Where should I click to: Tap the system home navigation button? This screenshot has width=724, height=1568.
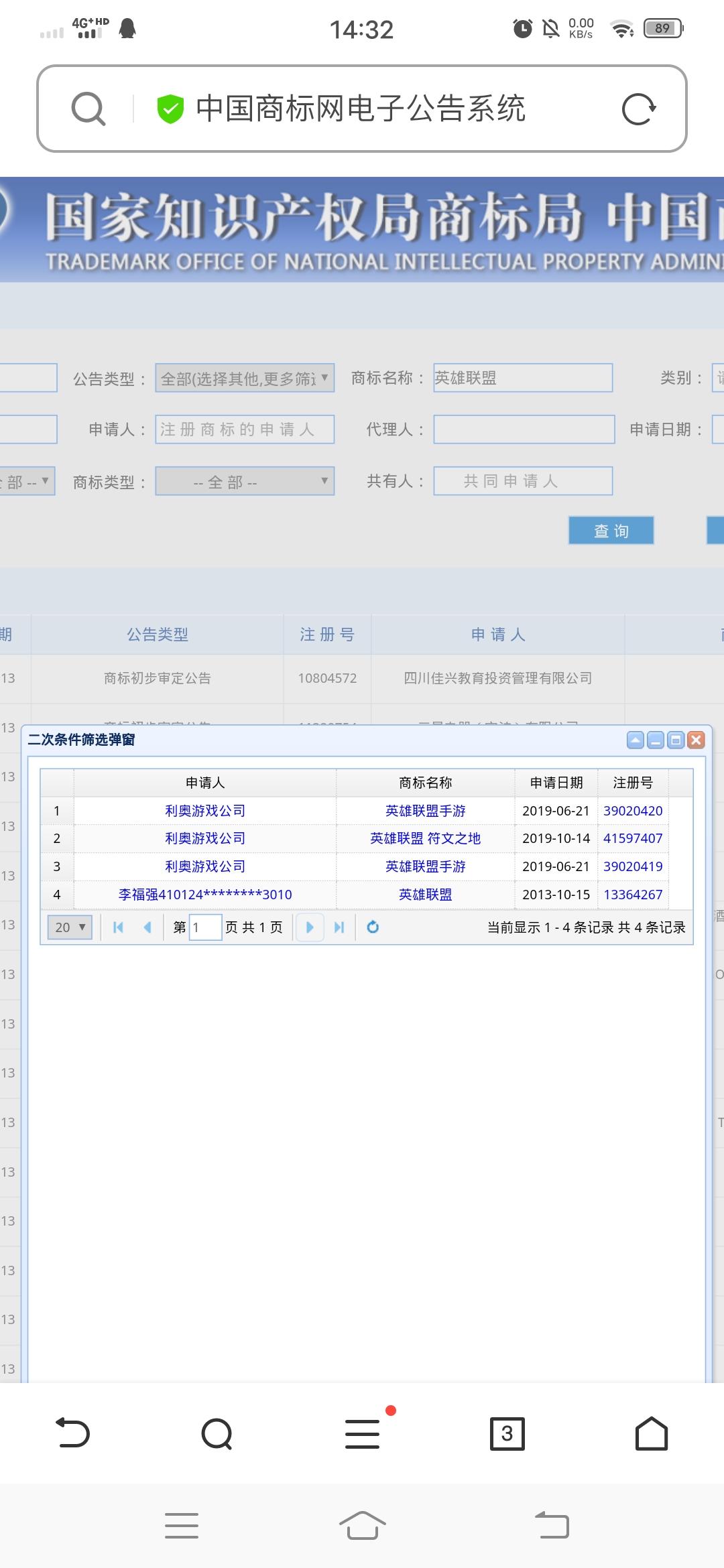[x=363, y=1526]
